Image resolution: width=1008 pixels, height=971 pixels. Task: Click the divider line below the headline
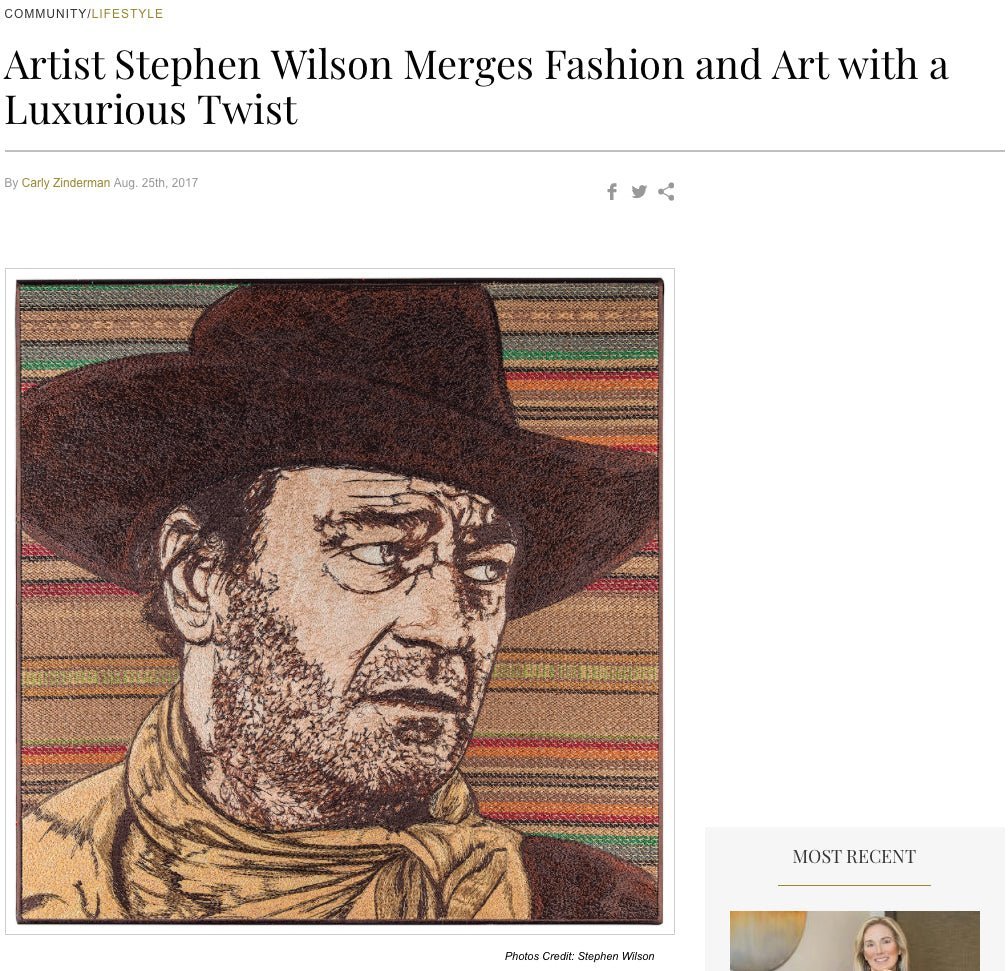tap(504, 151)
